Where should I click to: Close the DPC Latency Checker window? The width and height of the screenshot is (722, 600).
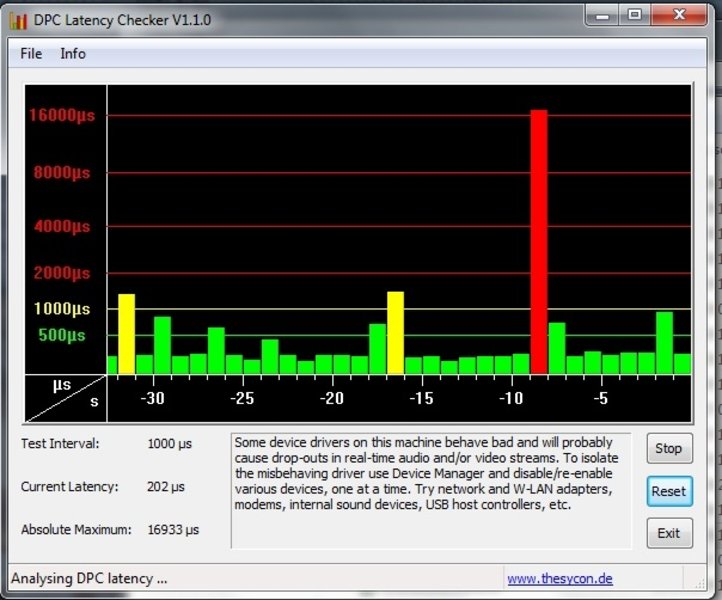tap(679, 16)
